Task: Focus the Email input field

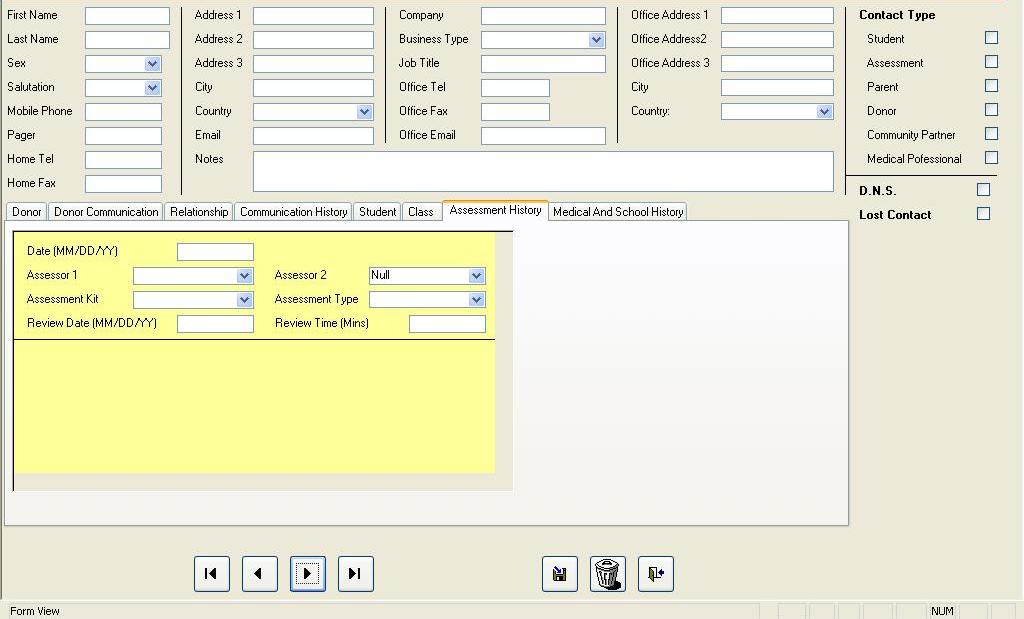Action: (313, 136)
